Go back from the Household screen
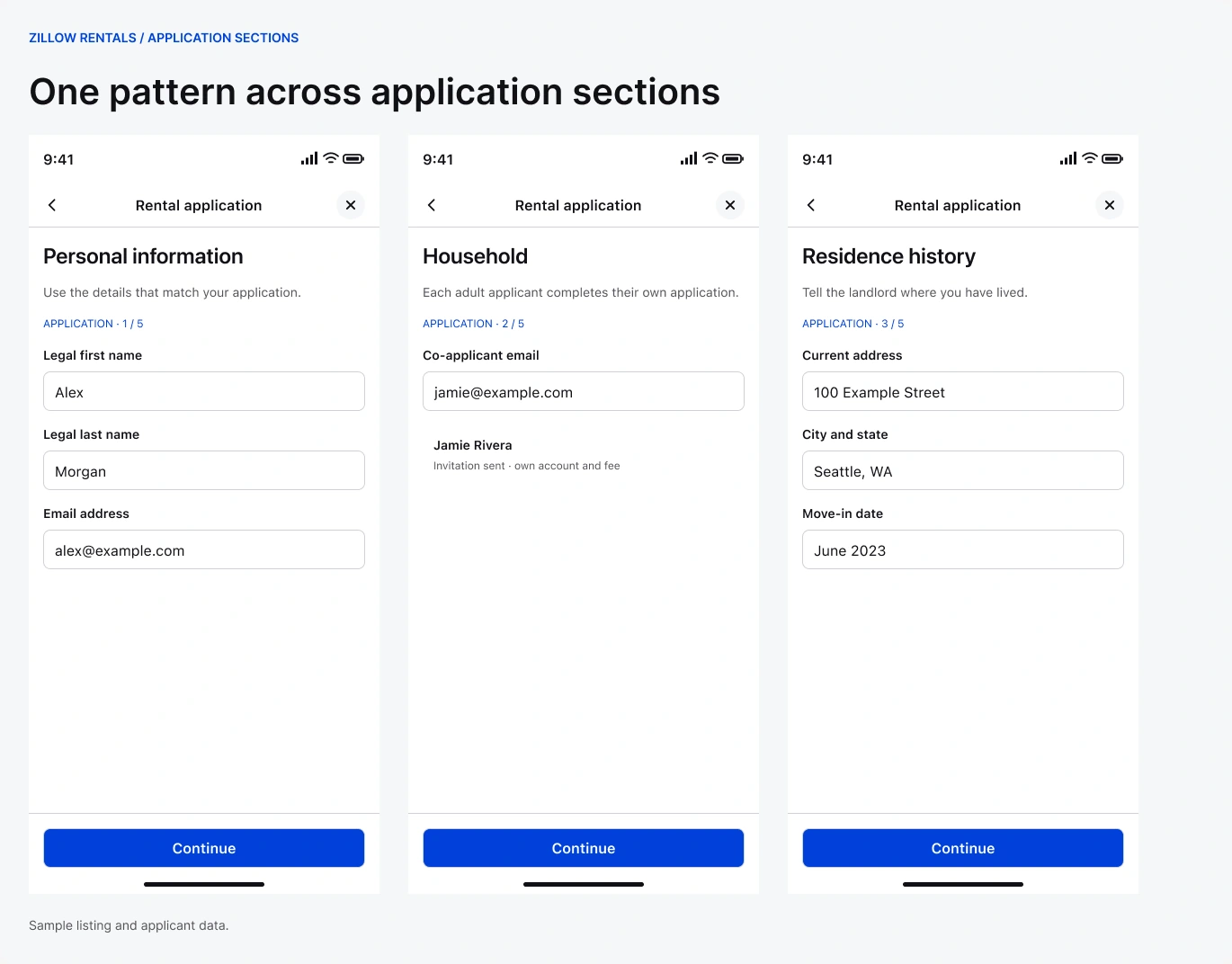 432,205
